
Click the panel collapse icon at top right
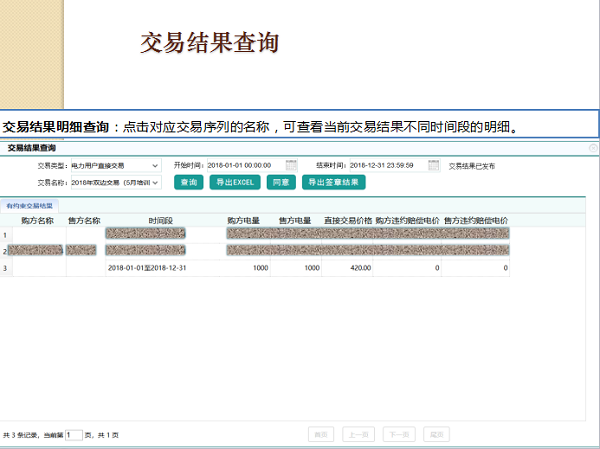(x=593, y=147)
